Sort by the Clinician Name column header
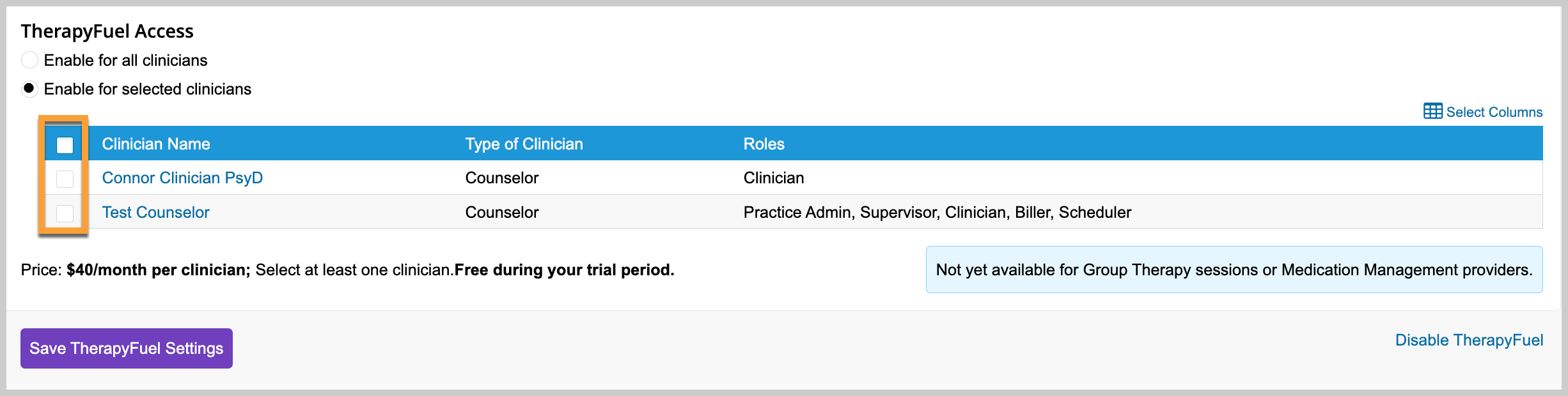 156,144
